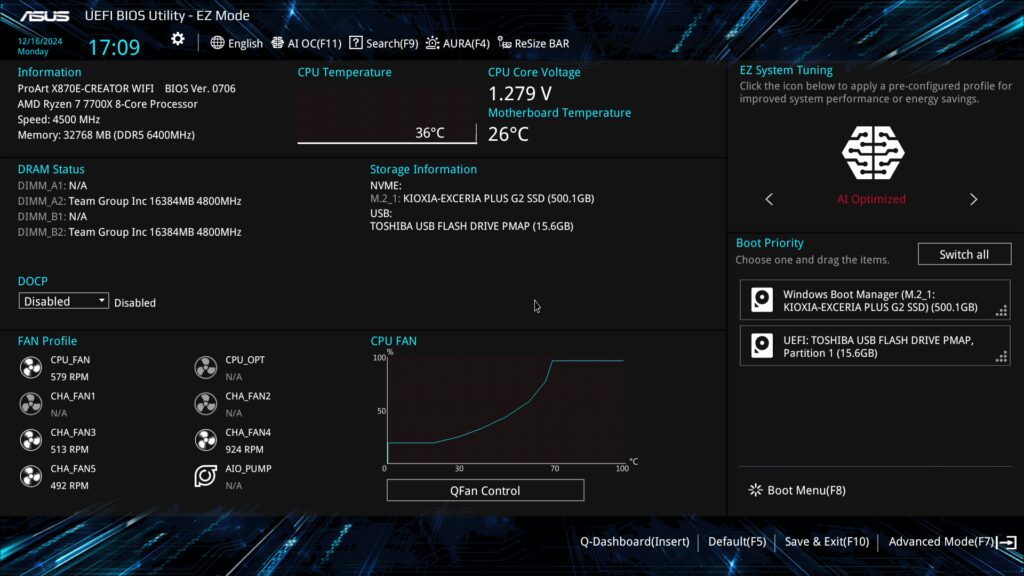
Task: Click the CPU_OPT fan icon
Action: (205, 368)
